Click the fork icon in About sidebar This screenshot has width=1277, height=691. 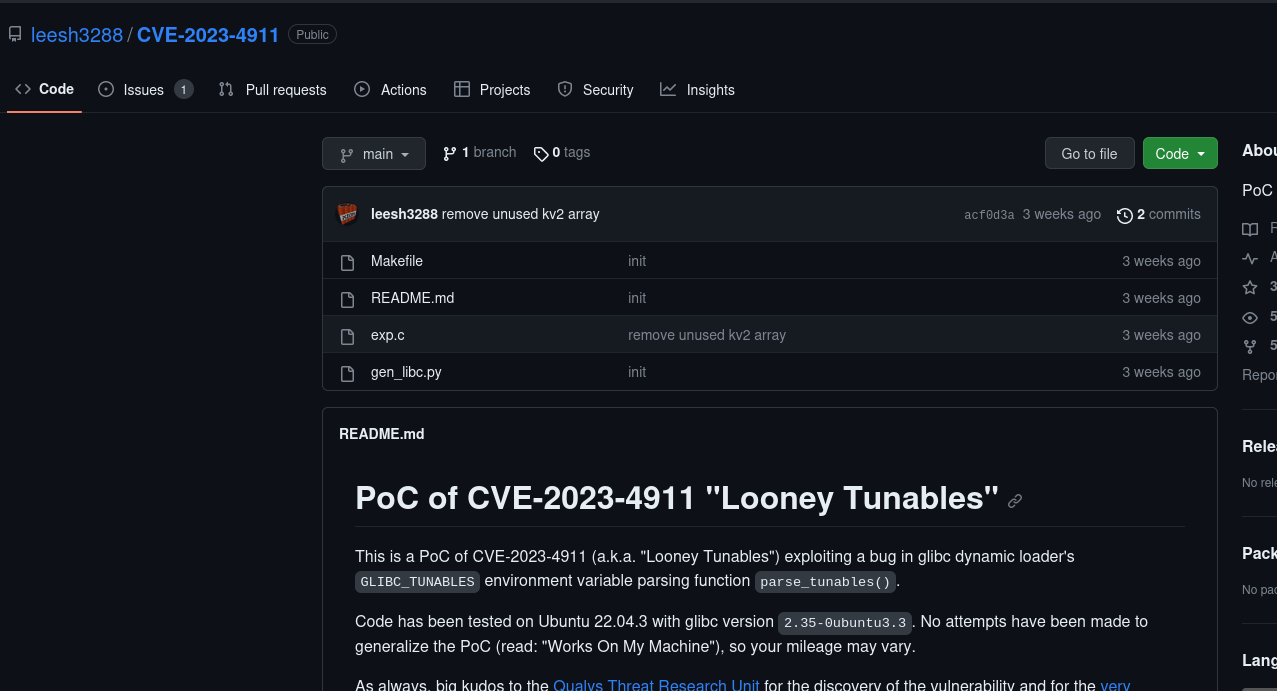coord(1250,346)
